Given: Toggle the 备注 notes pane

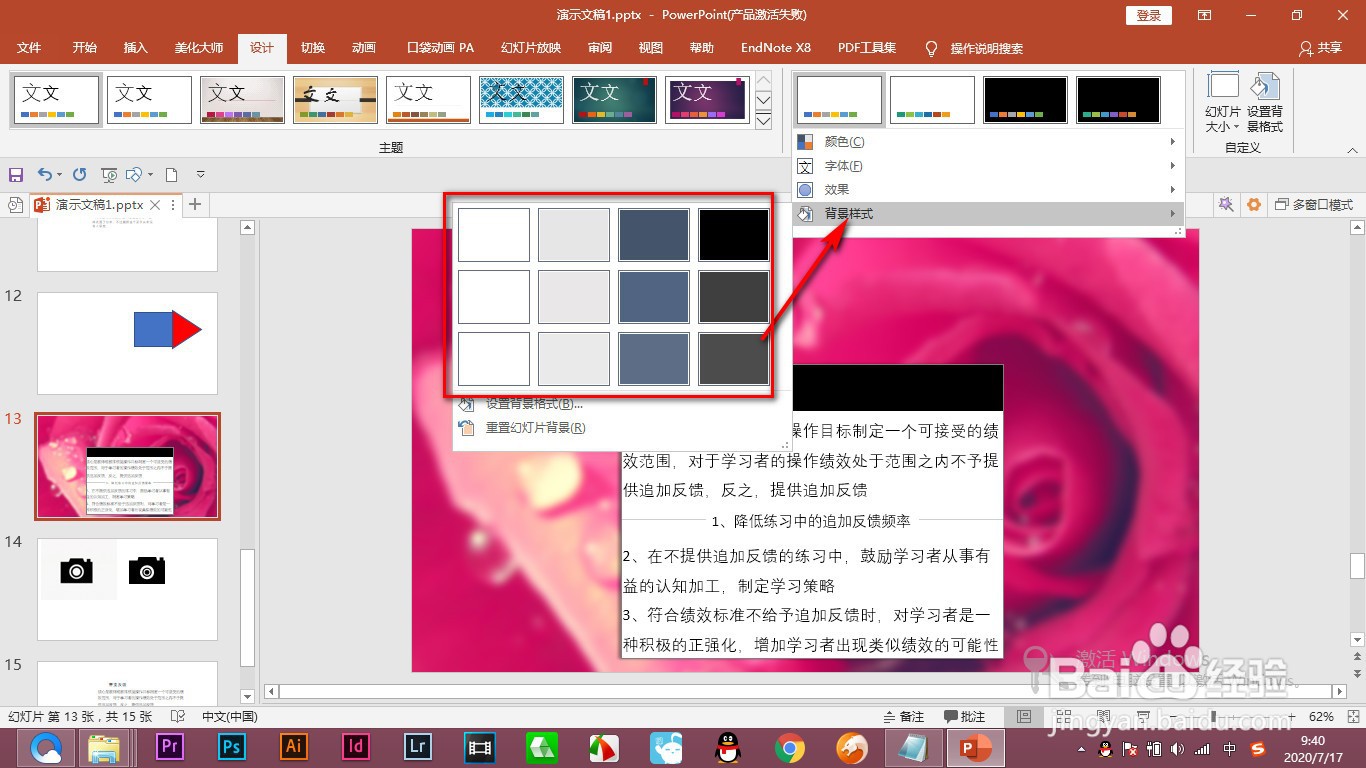Looking at the screenshot, I should pos(903,717).
